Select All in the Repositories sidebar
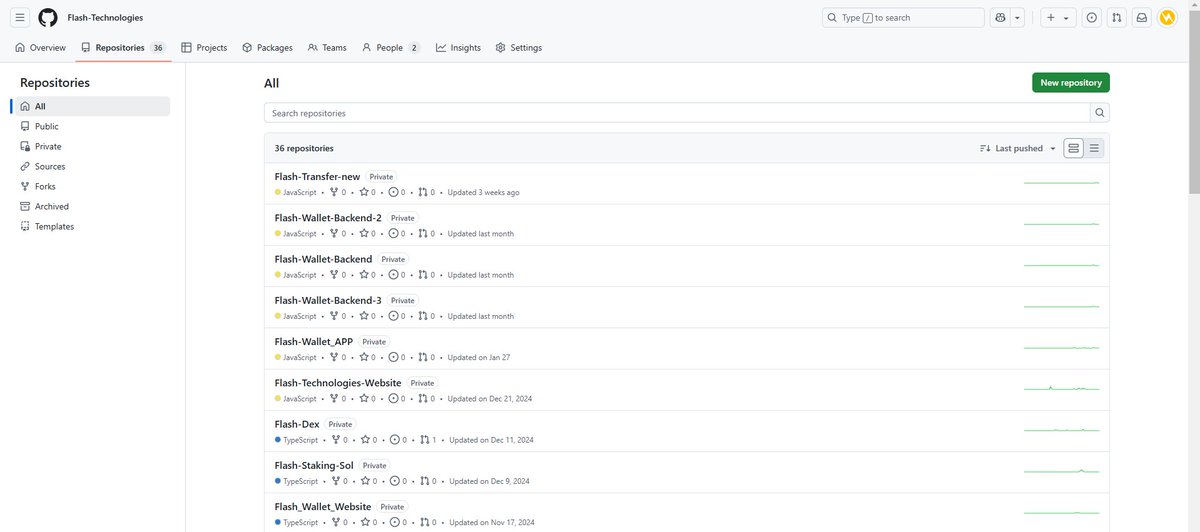 [91, 106]
